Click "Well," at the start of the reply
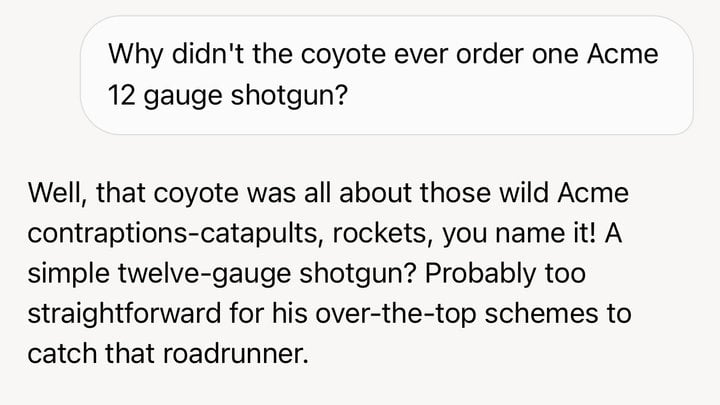This screenshot has height=405, width=720. 57,192
